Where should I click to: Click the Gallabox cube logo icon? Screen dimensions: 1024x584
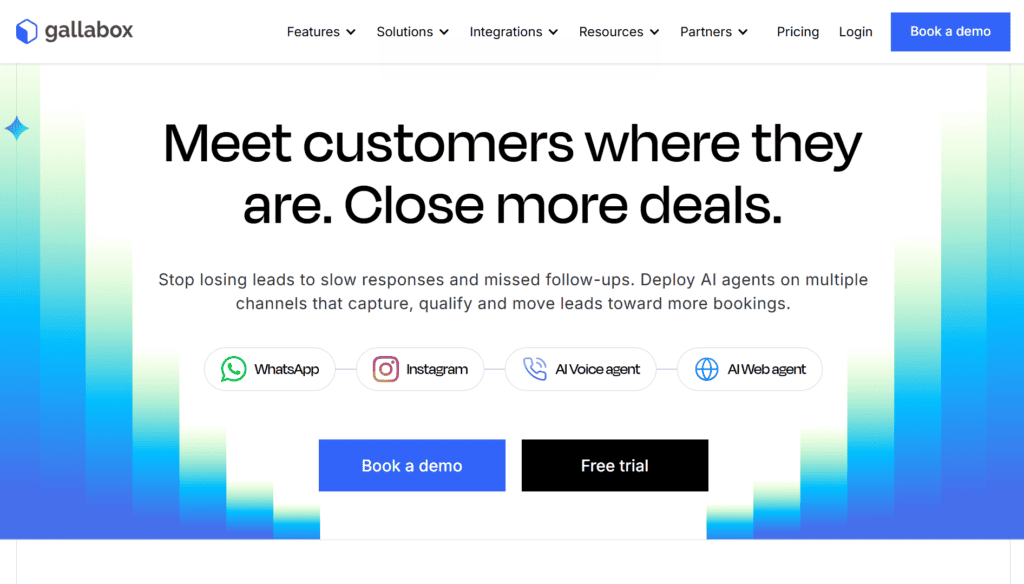pos(27,31)
